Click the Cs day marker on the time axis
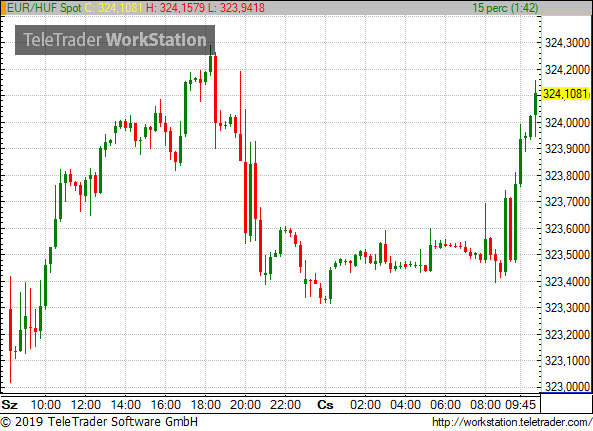 325,405
